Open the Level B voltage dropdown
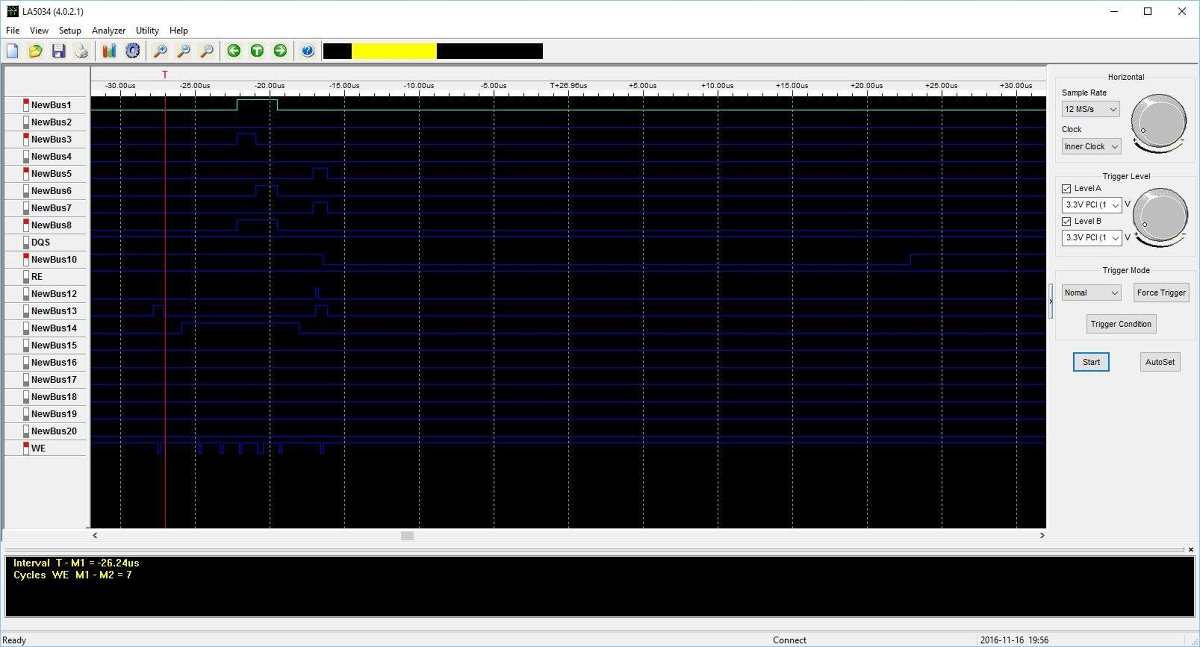 (x=1092, y=237)
